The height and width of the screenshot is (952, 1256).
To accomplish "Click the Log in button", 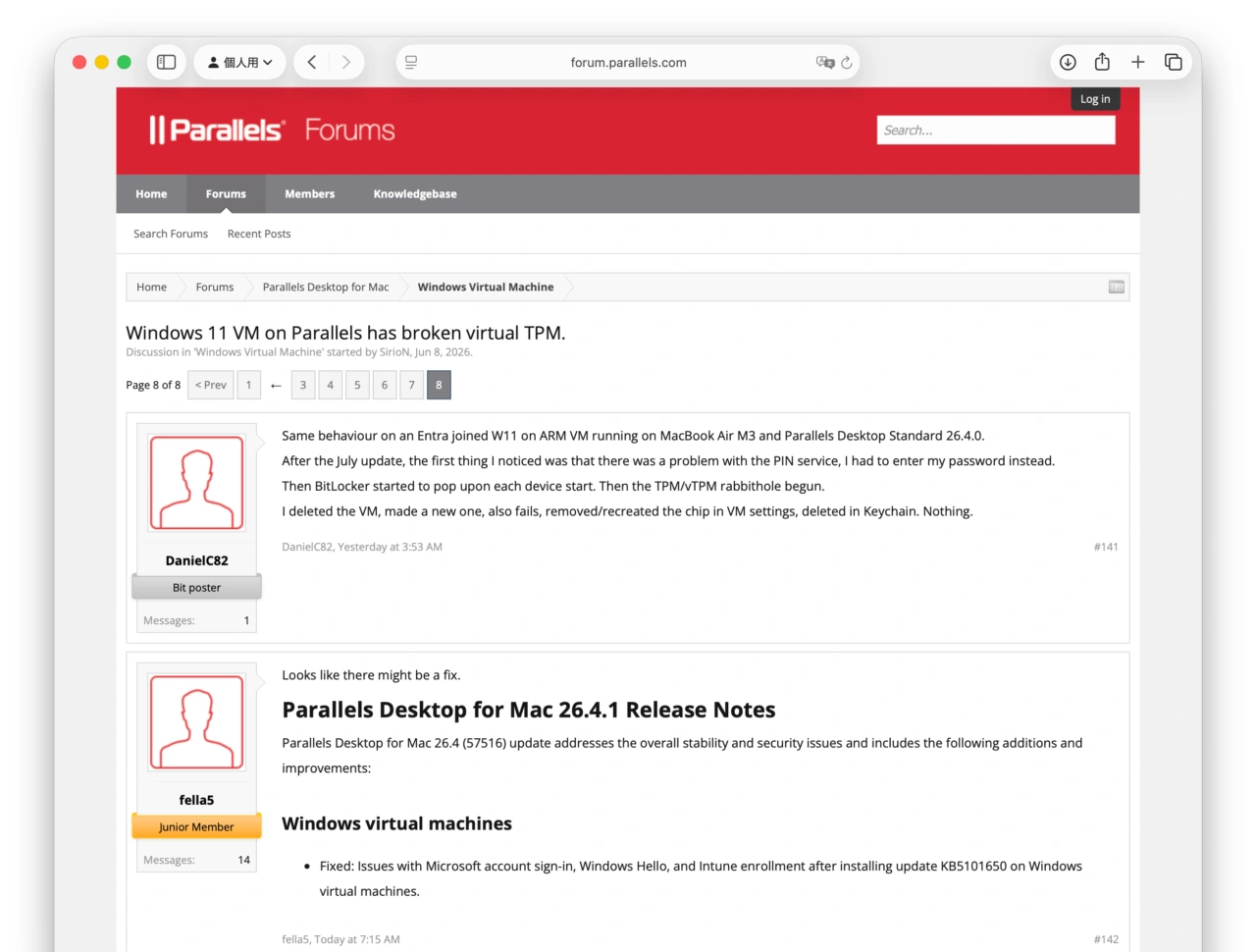I will [1095, 99].
